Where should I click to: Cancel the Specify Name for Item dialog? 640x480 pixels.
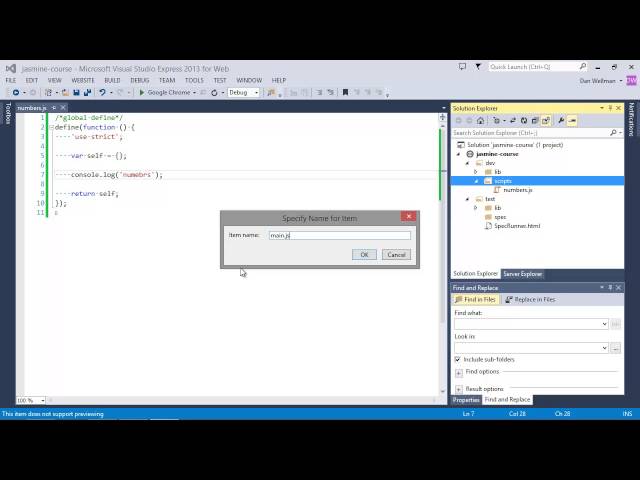[396, 255]
